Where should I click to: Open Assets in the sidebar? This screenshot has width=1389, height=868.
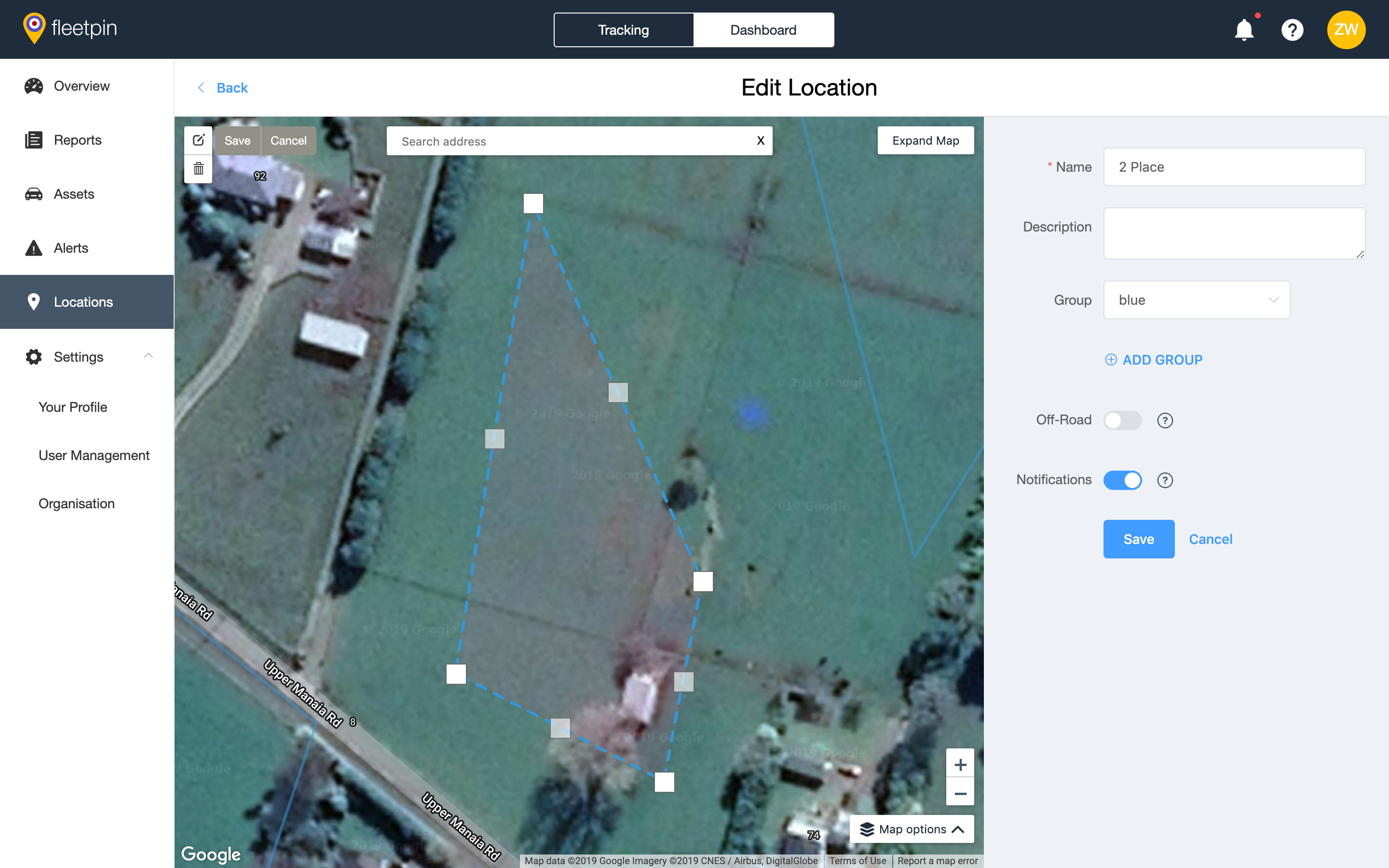[x=87, y=194]
